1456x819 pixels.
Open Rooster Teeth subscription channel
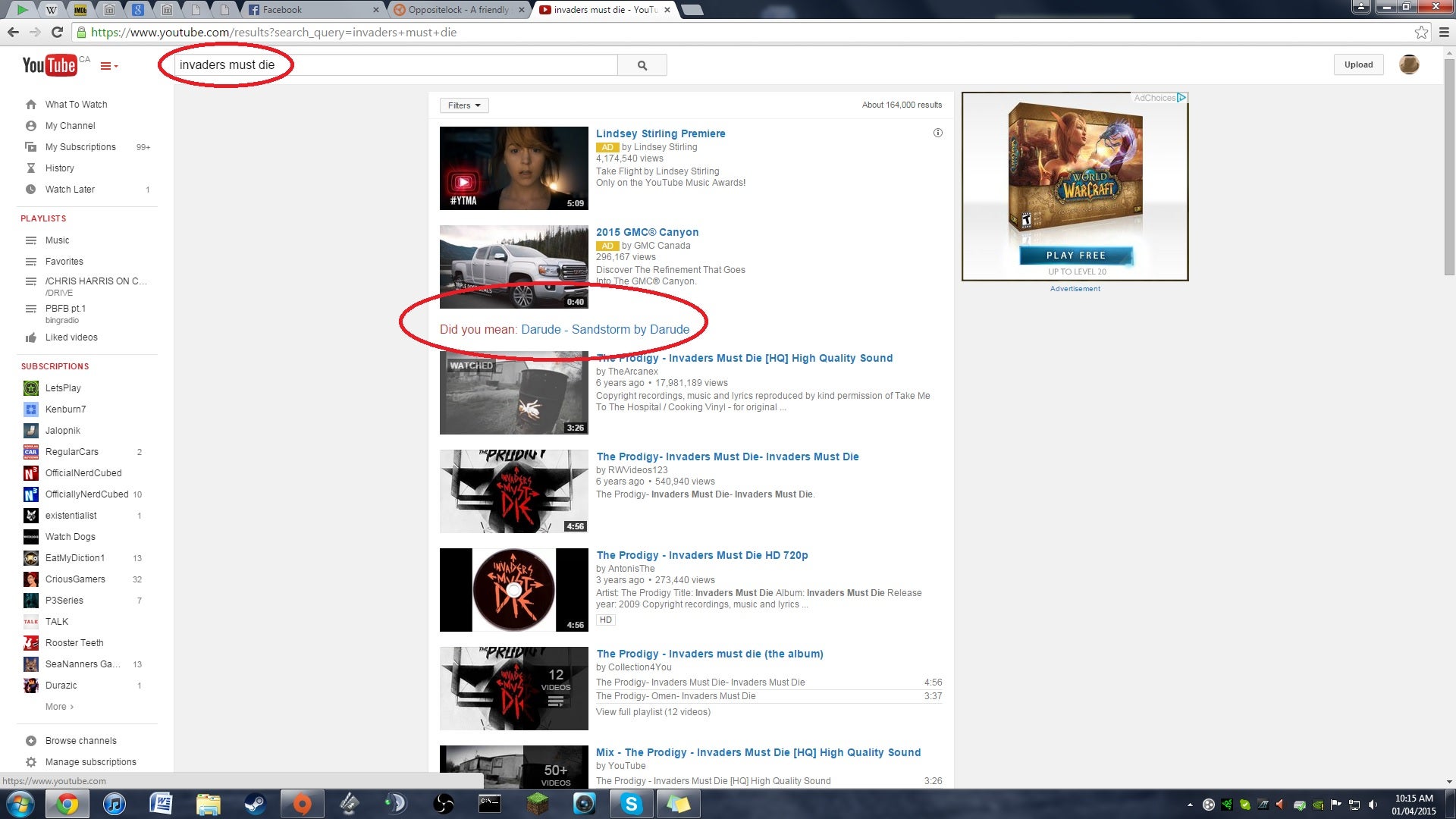pos(74,643)
